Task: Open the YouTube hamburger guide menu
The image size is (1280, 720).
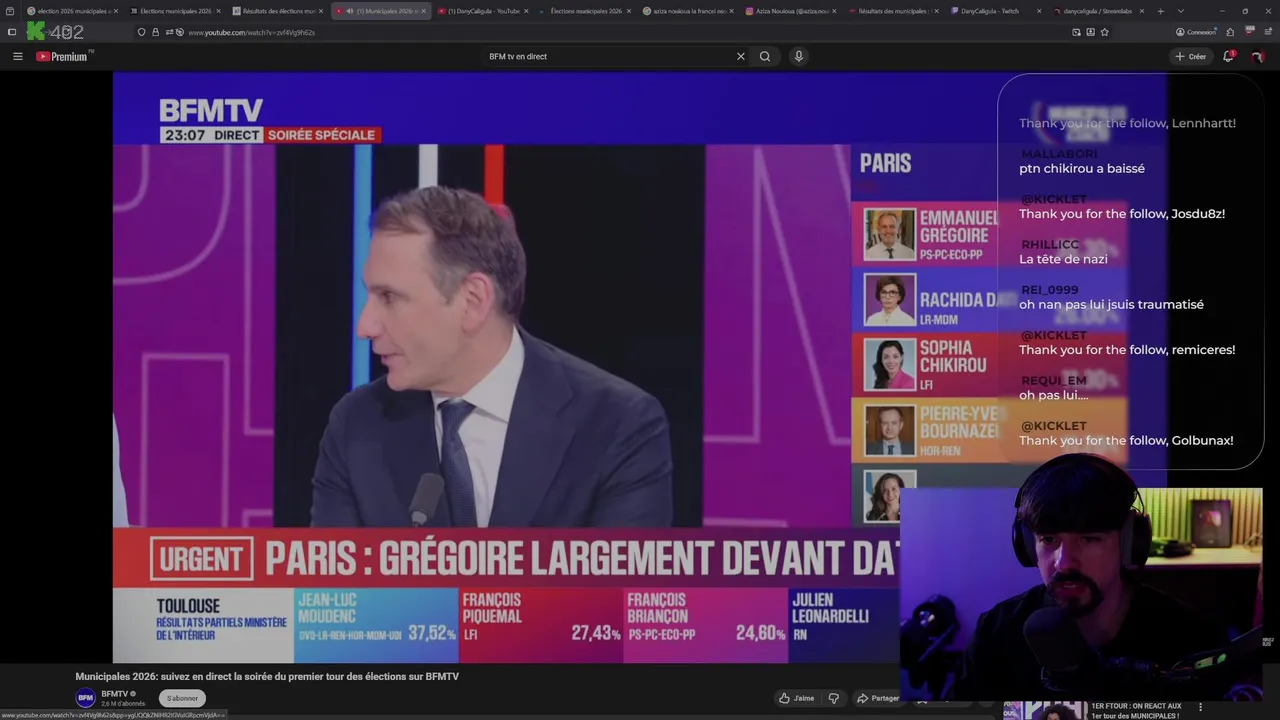Action: pyautogui.click(x=17, y=56)
